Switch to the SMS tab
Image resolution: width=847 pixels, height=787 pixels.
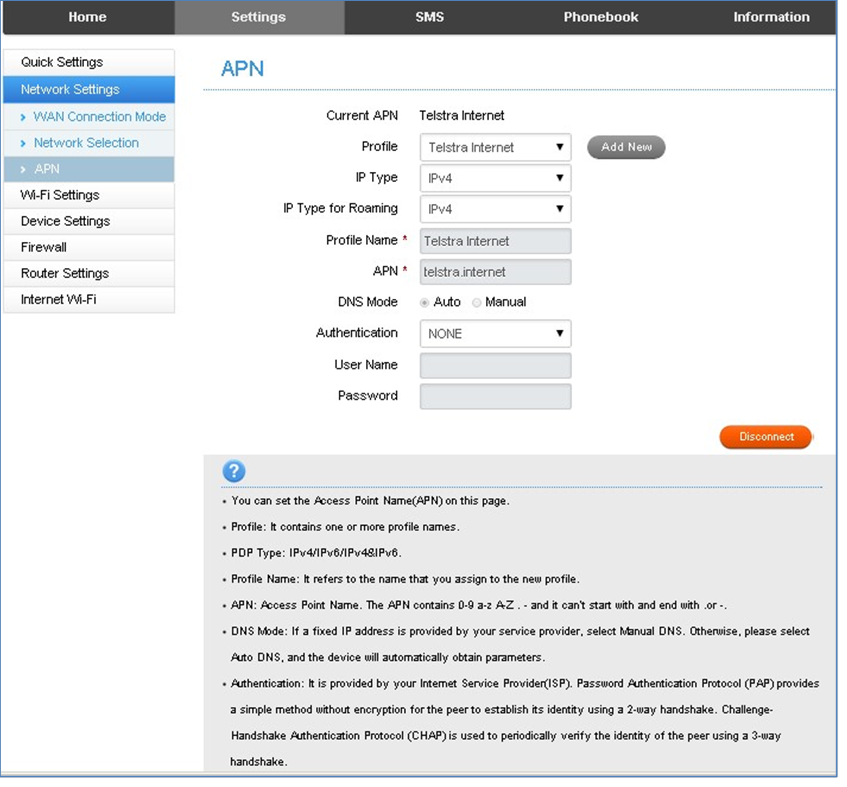click(x=429, y=17)
